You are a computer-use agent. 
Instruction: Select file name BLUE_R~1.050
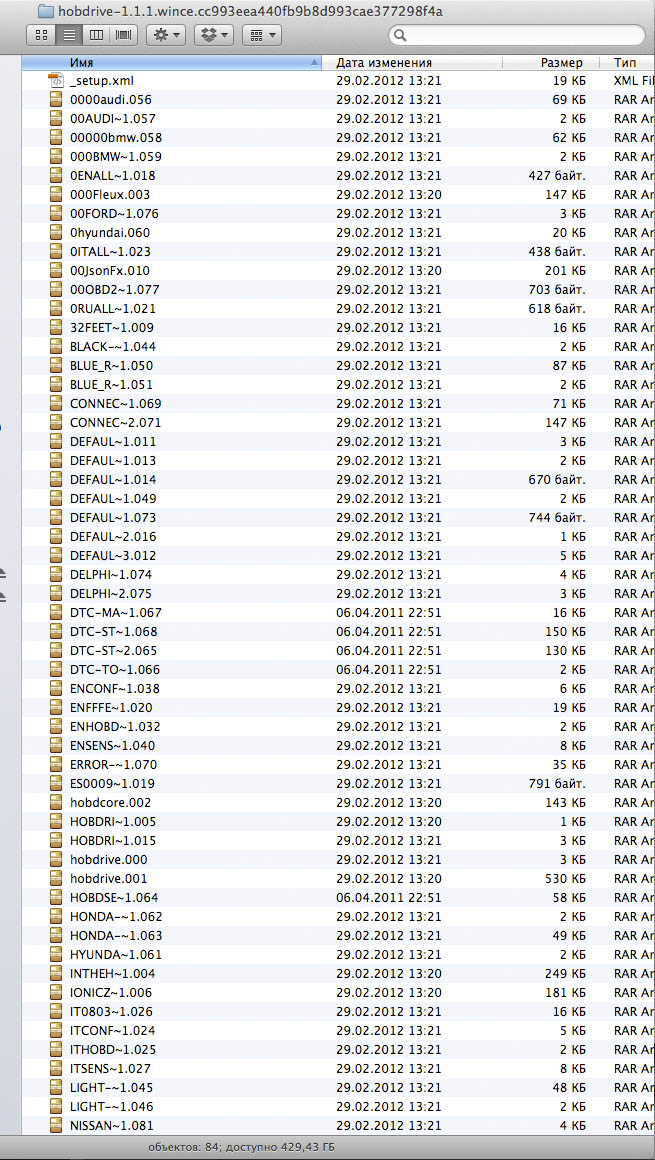pos(112,365)
